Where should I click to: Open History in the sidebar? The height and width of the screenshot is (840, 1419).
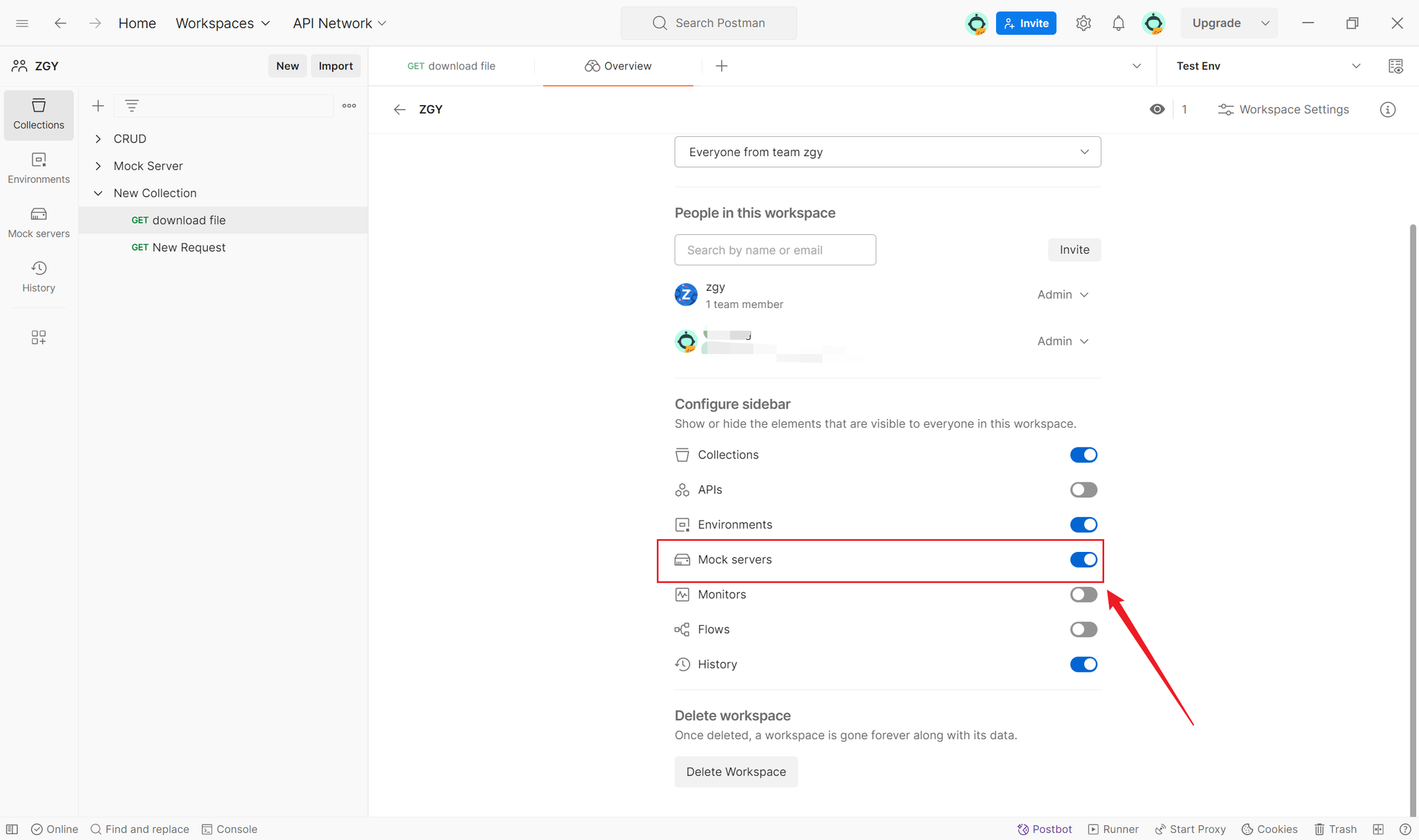(39, 277)
